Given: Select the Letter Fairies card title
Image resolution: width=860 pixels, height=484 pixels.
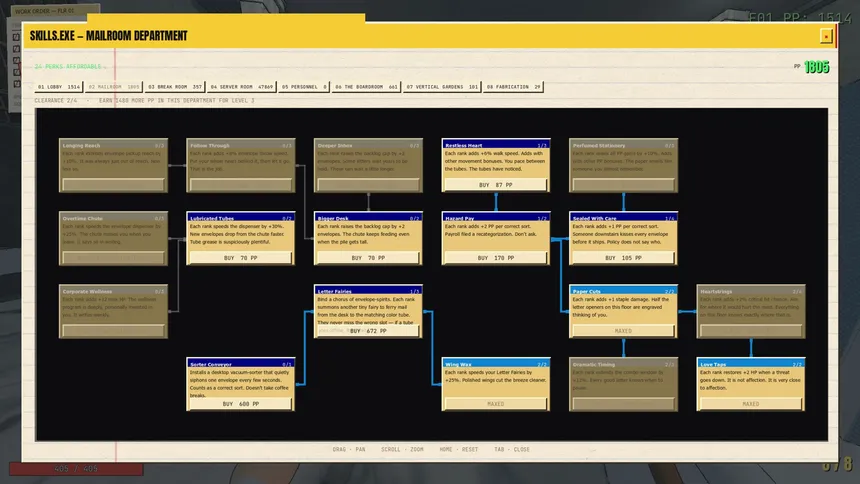Looking at the screenshot, I should click(x=334, y=291).
